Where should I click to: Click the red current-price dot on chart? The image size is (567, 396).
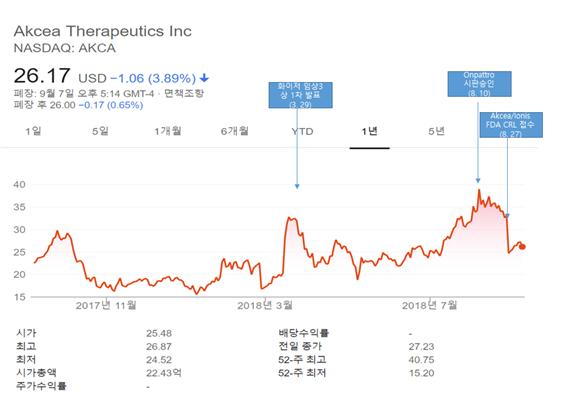coord(522,247)
